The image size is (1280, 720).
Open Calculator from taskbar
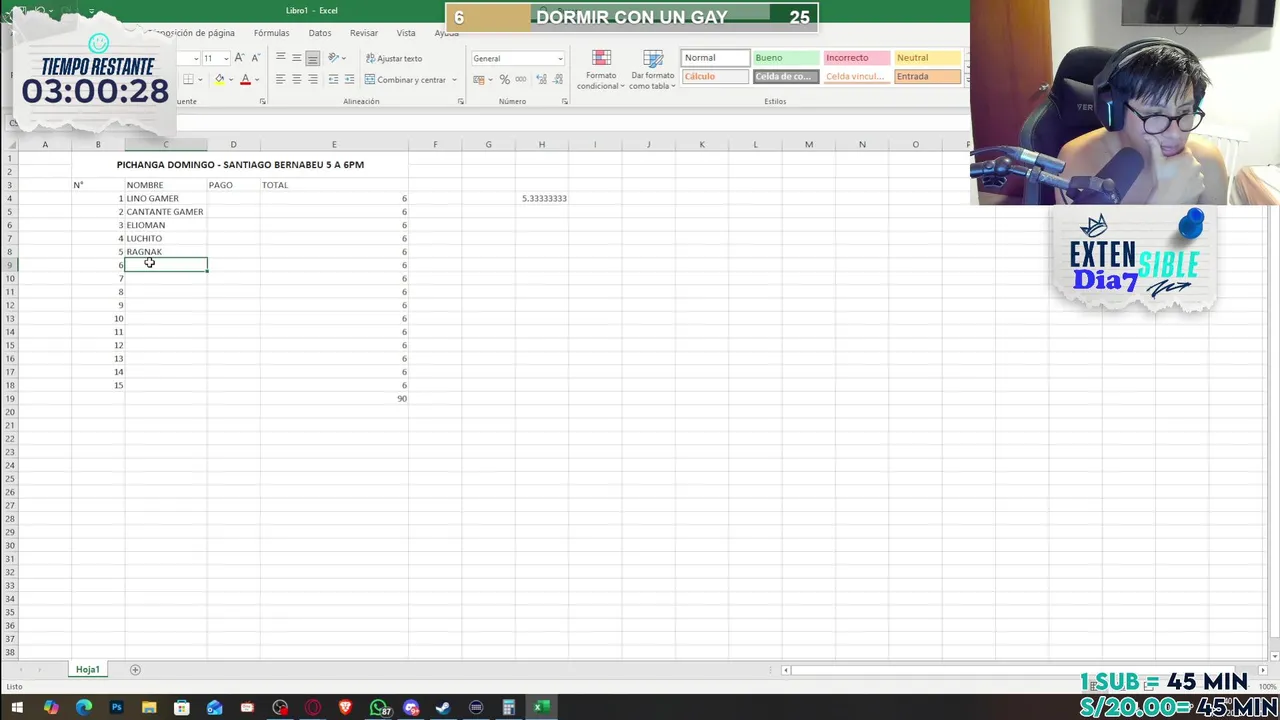508,708
